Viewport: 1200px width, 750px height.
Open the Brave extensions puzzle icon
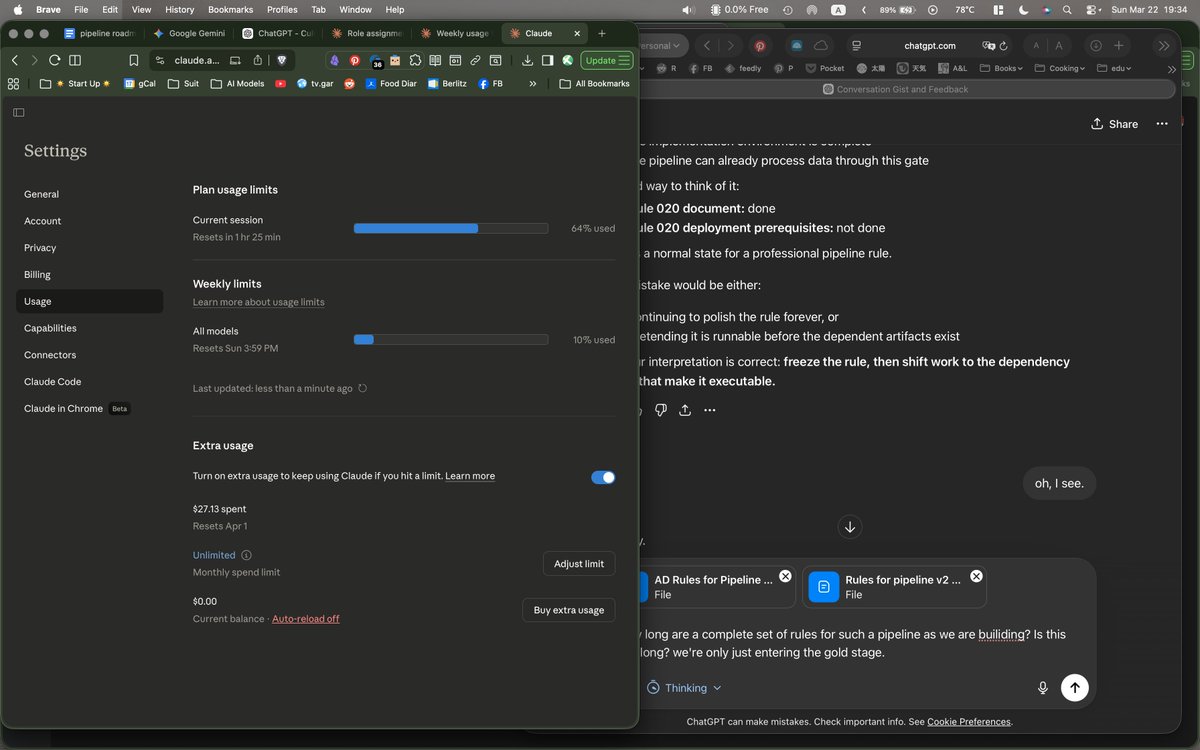[x=415, y=60]
